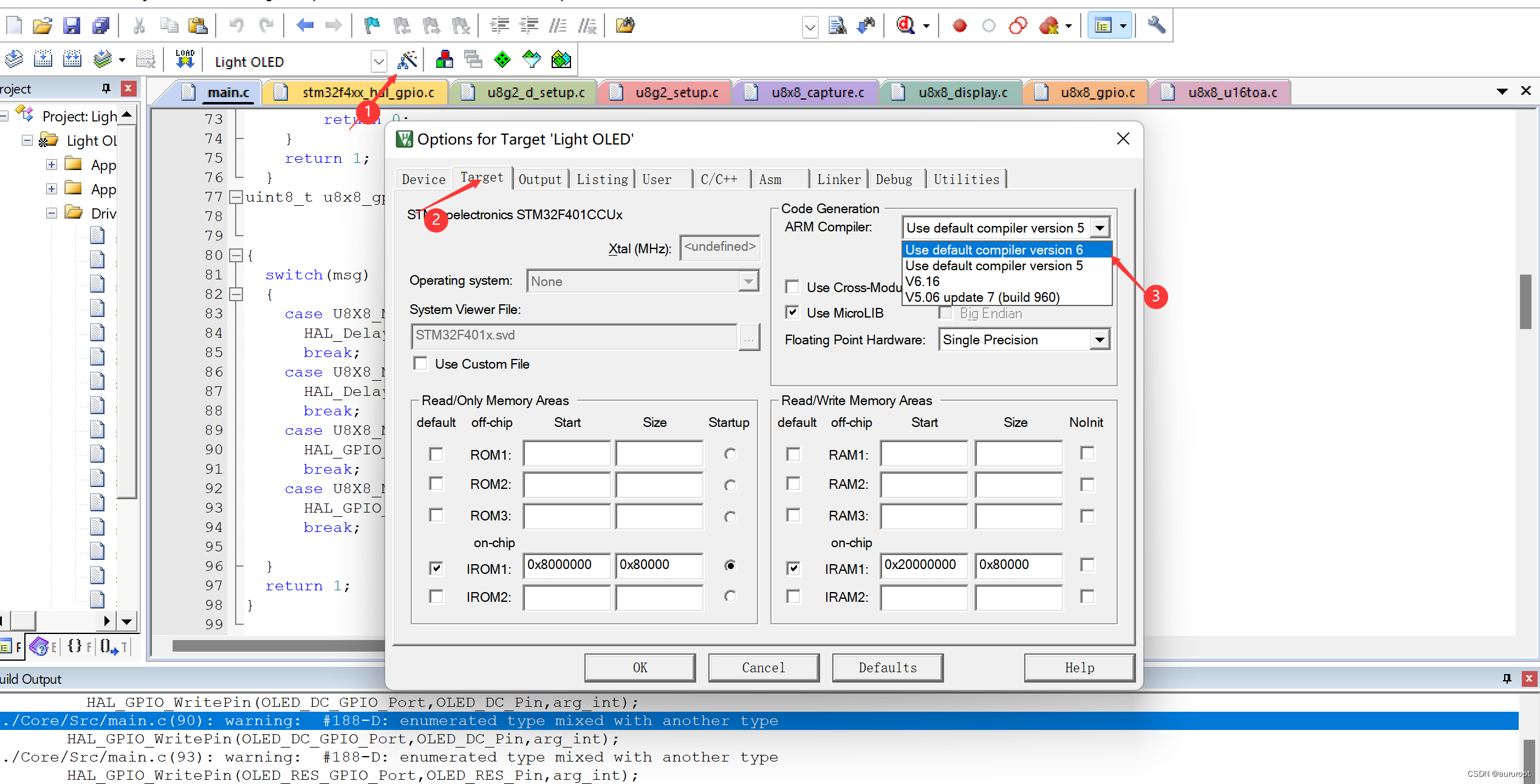Click the Manage Project Items icon
Viewport: 1540px width, 784px height.
444,60
